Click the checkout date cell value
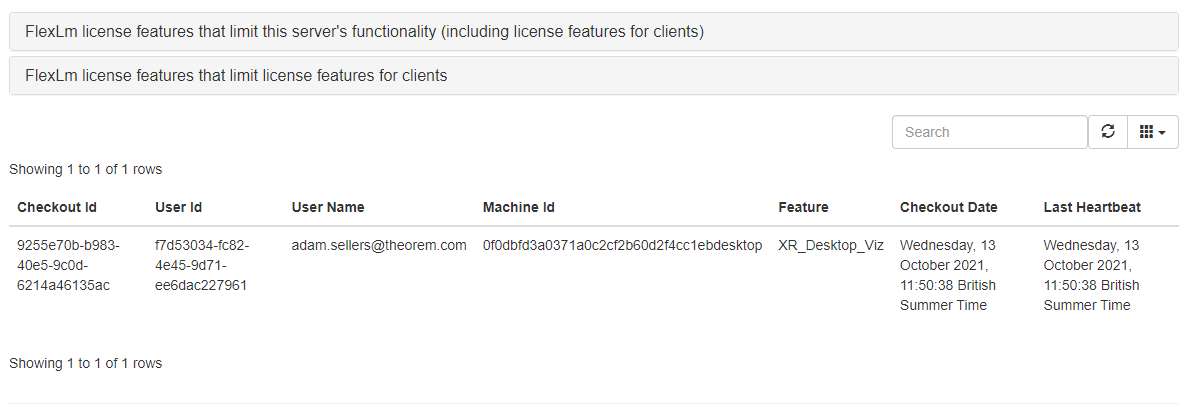Image resolution: width=1187 pixels, height=412 pixels. coord(948,275)
